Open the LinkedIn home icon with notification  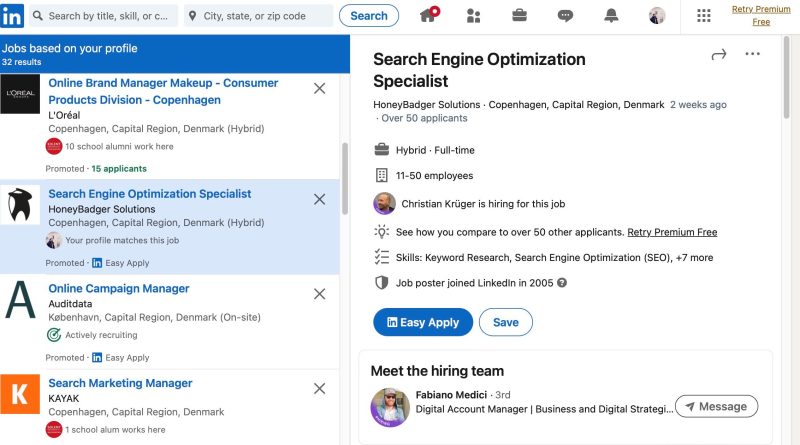pos(429,15)
